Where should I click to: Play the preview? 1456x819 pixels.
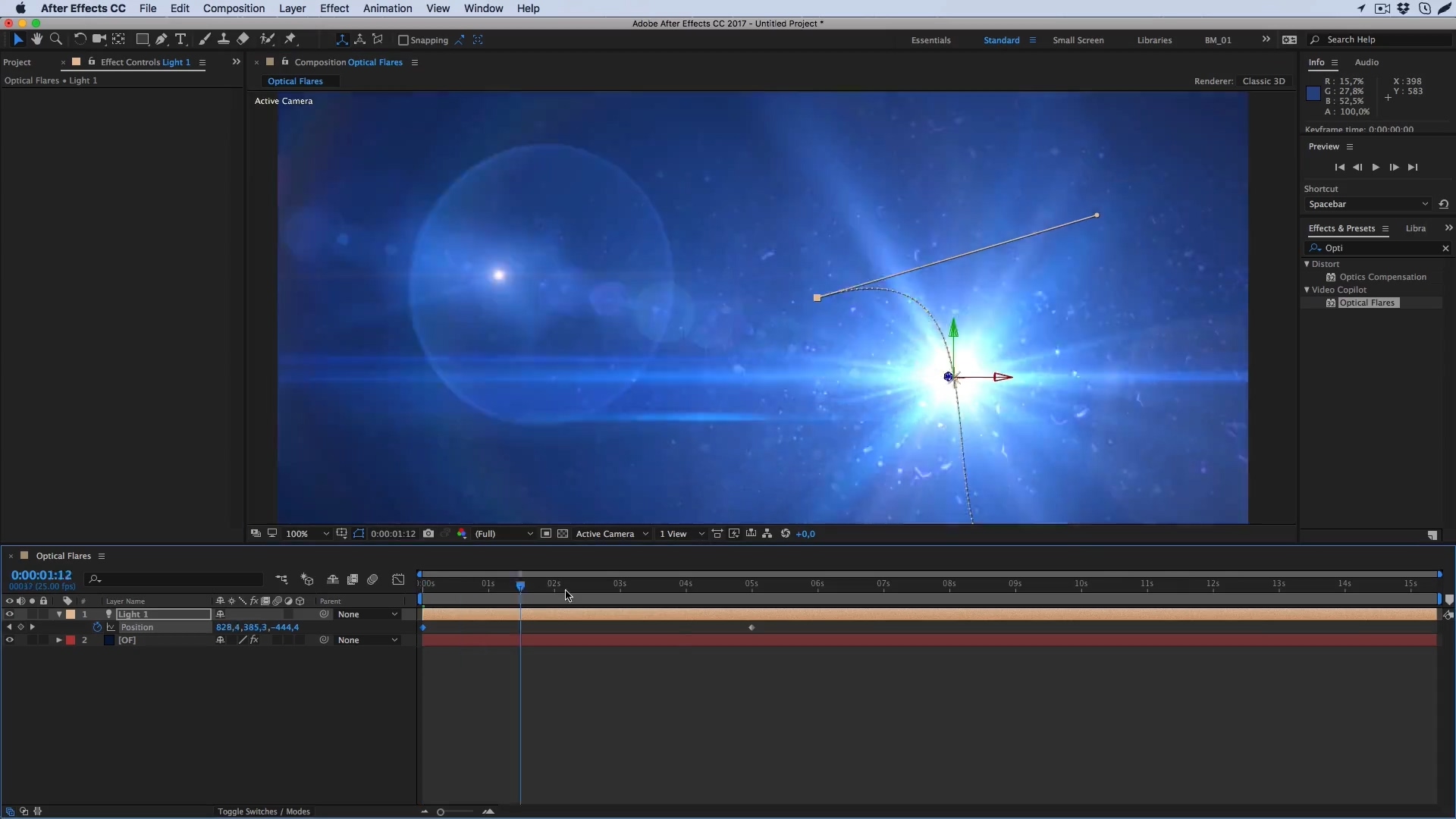pos(1376,167)
